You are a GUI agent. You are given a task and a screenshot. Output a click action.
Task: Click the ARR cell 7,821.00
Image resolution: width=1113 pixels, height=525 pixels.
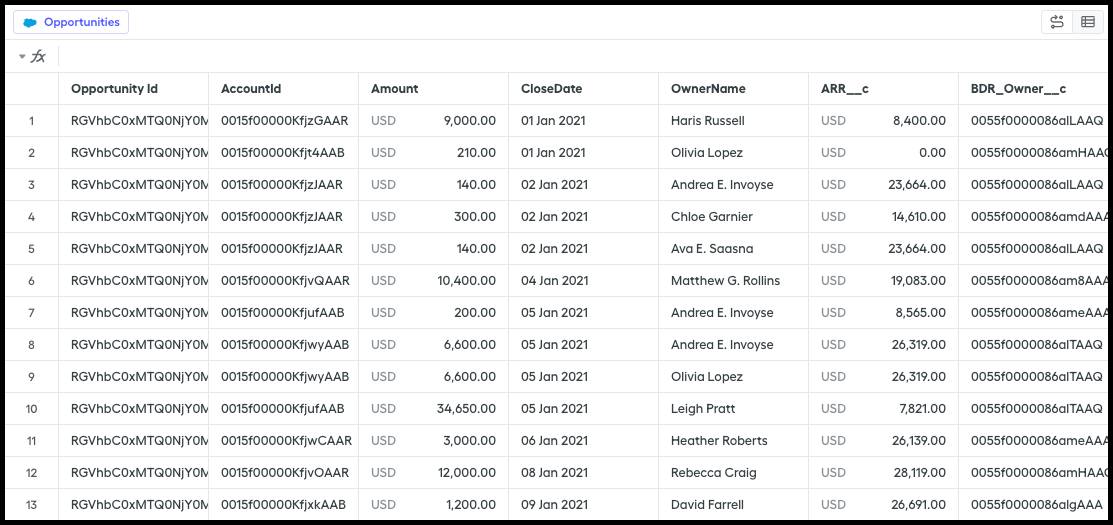click(884, 409)
